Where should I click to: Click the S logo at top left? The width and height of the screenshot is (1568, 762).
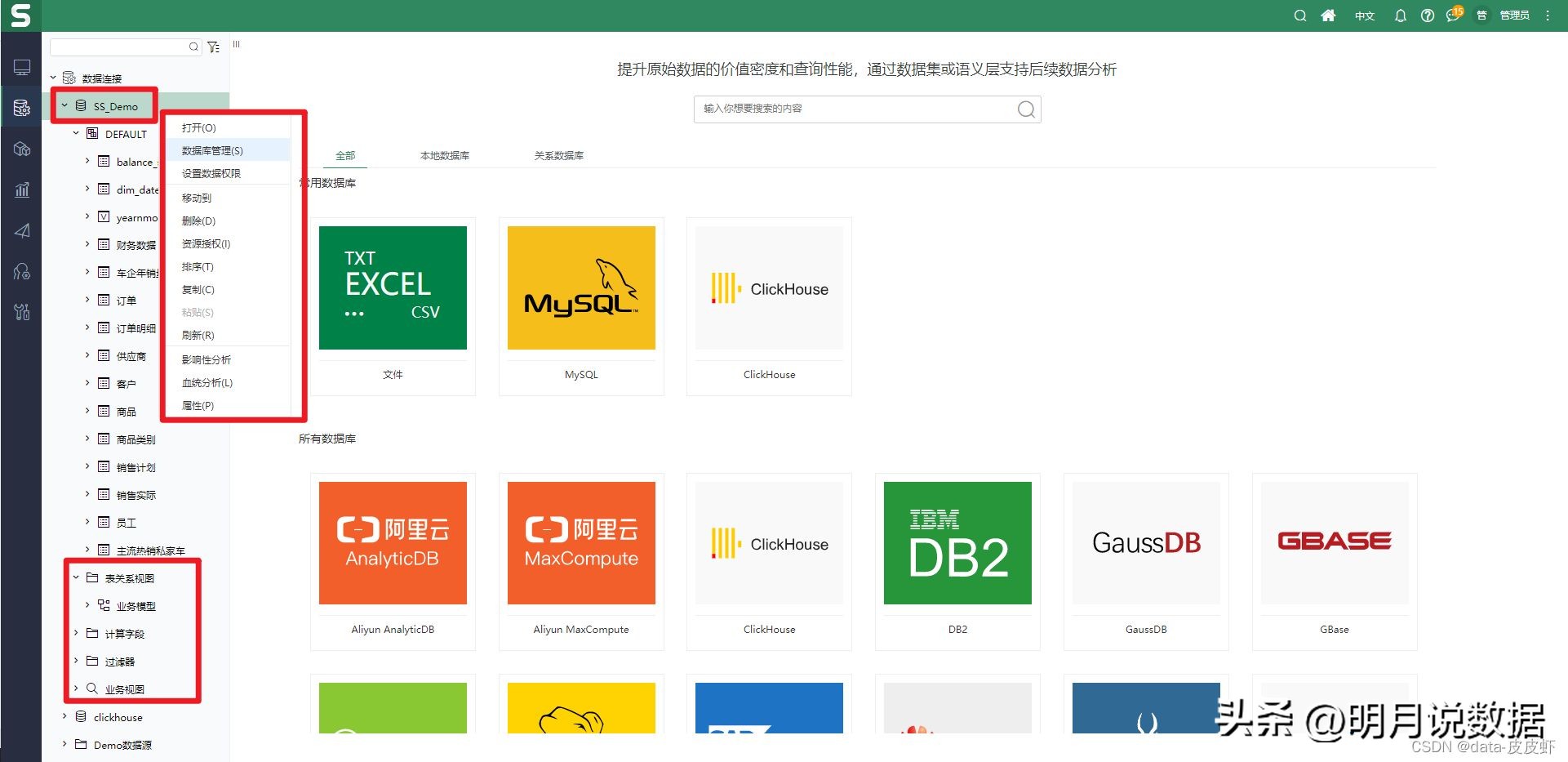coord(20,16)
